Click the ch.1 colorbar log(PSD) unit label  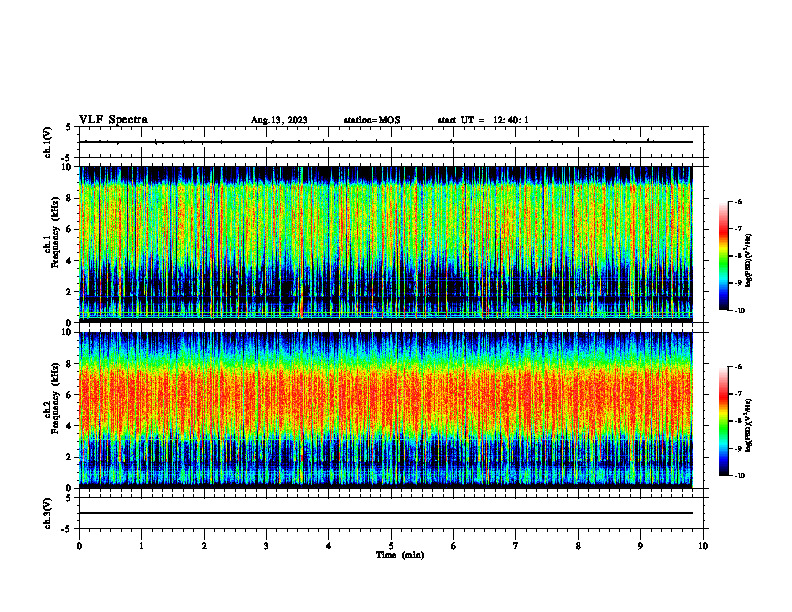point(749,261)
